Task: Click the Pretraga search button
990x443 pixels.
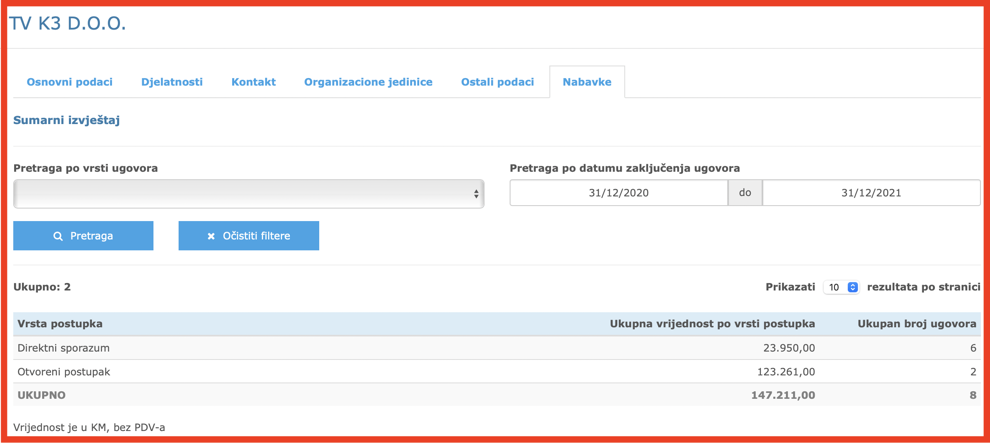Action: coord(83,236)
